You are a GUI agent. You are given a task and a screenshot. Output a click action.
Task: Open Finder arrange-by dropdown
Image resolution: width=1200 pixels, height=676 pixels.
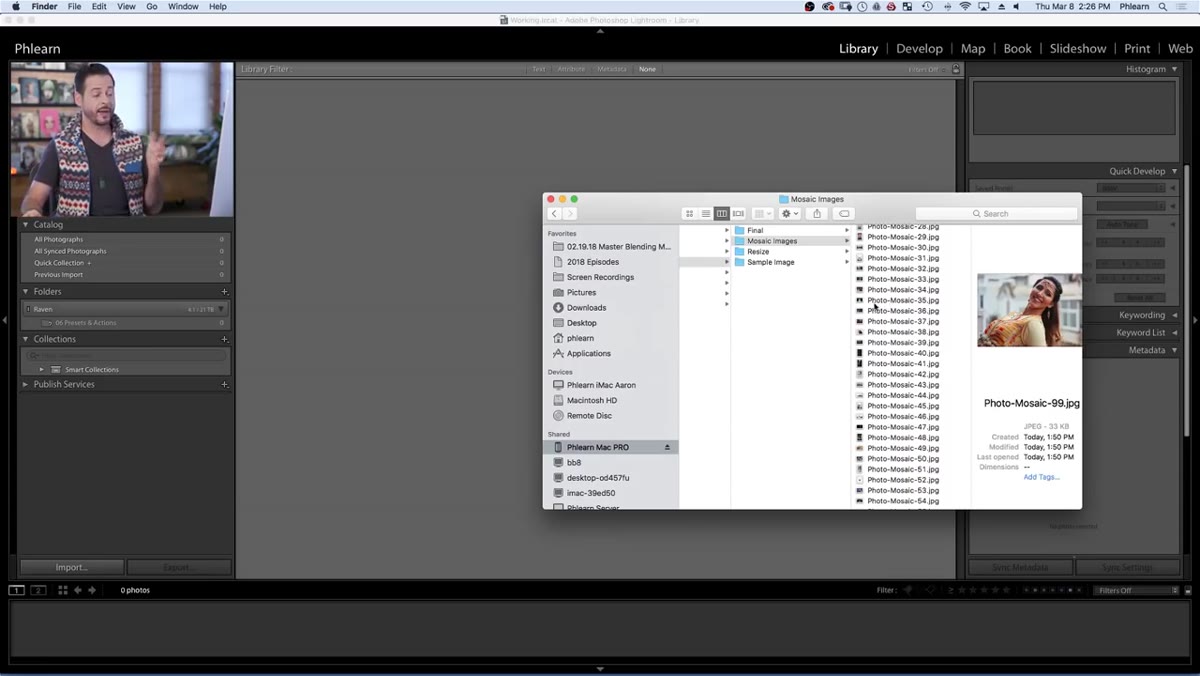pyautogui.click(x=762, y=214)
